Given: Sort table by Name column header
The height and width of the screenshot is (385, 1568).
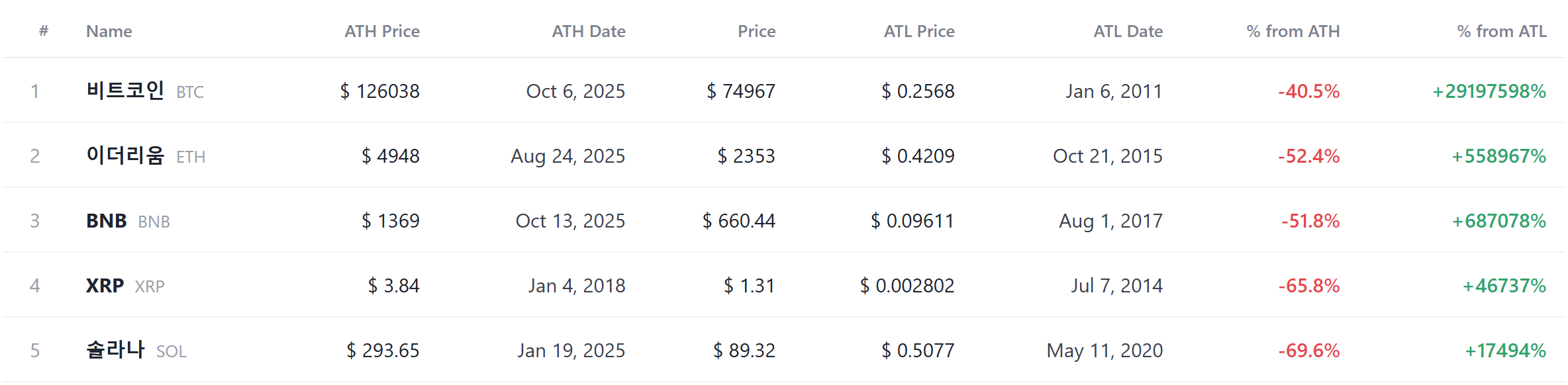Looking at the screenshot, I should (109, 31).
